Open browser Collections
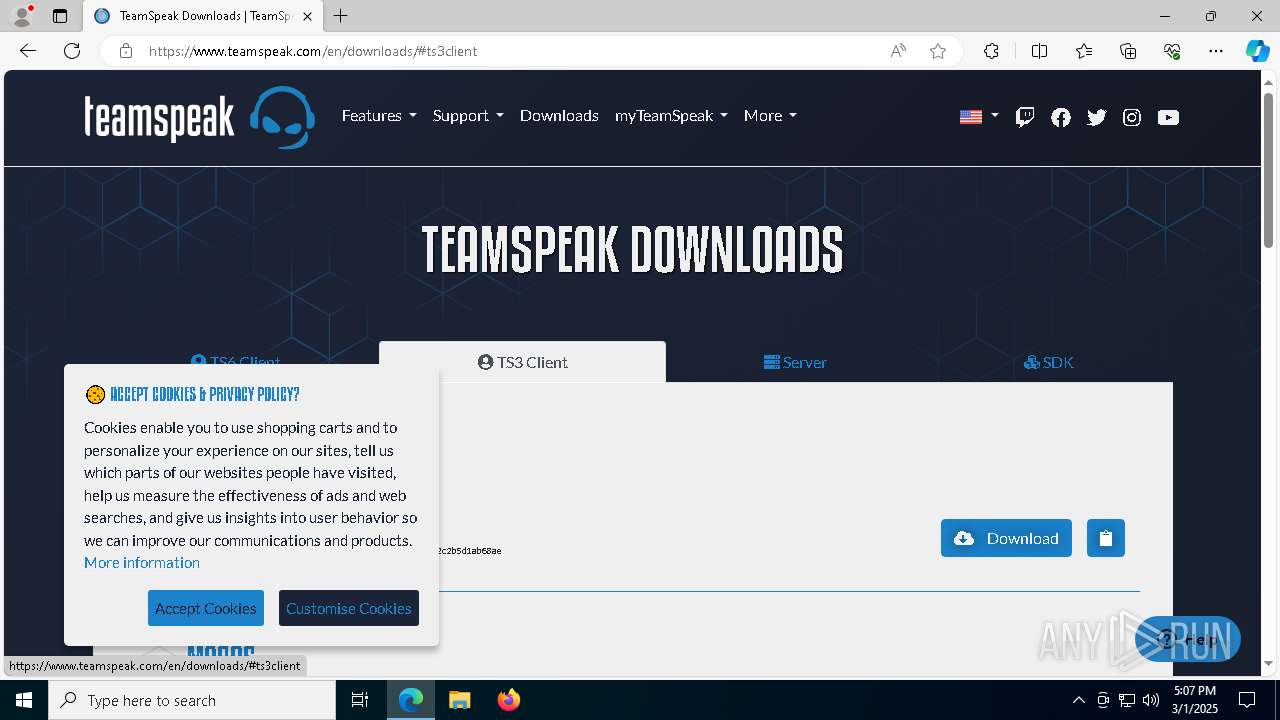The height and width of the screenshot is (720, 1280). 1128,51
